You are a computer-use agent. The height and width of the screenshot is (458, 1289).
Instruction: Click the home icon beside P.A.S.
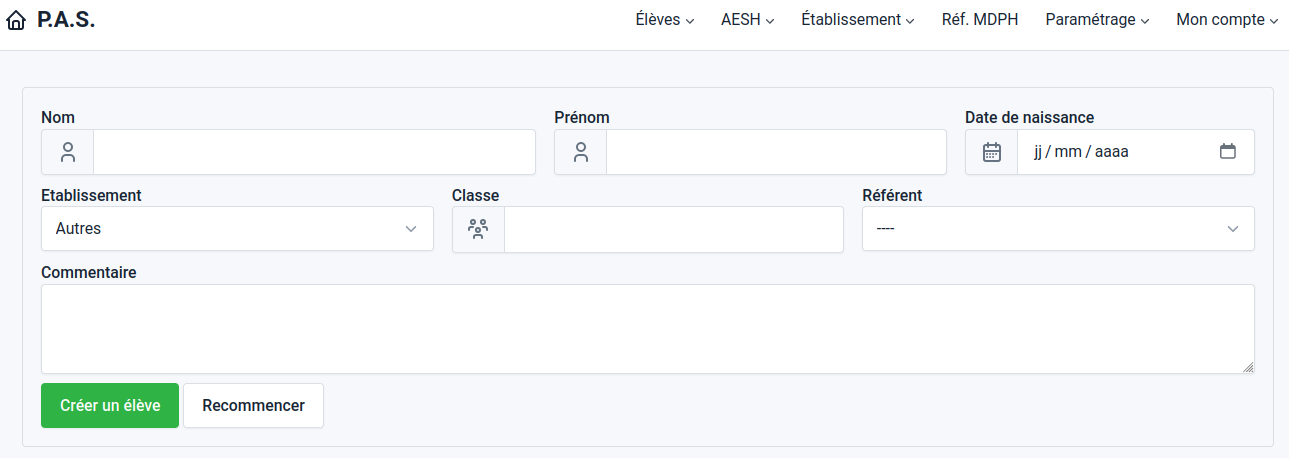[16, 20]
